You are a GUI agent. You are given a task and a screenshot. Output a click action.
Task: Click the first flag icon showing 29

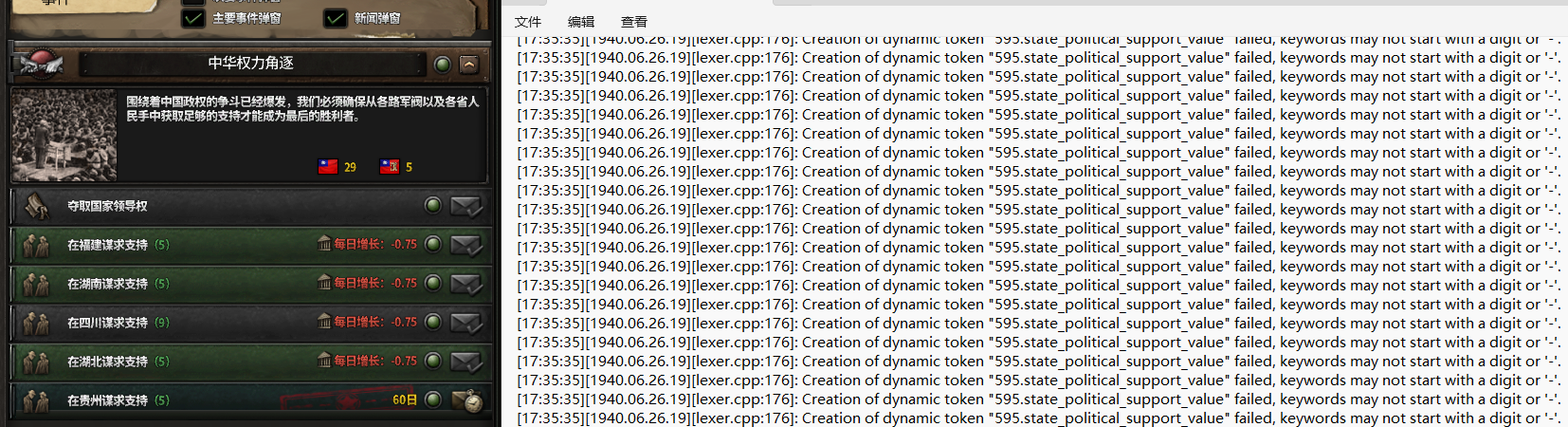[328, 167]
